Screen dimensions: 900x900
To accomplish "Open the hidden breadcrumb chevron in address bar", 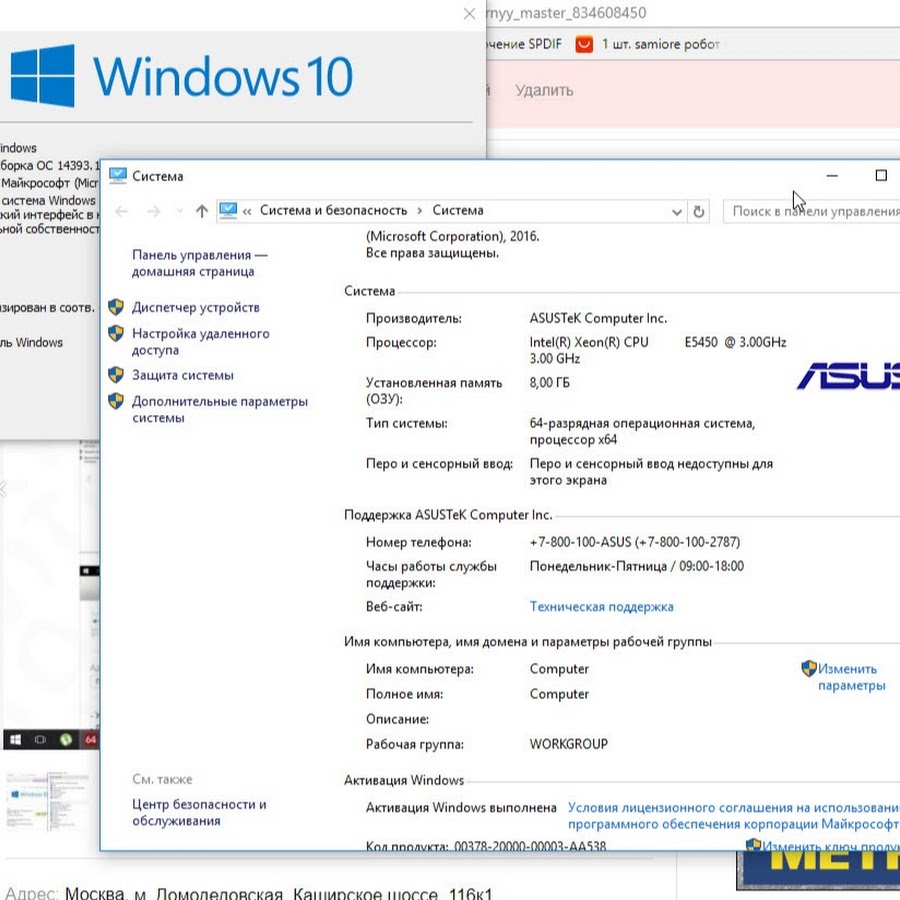I will tap(247, 211).
